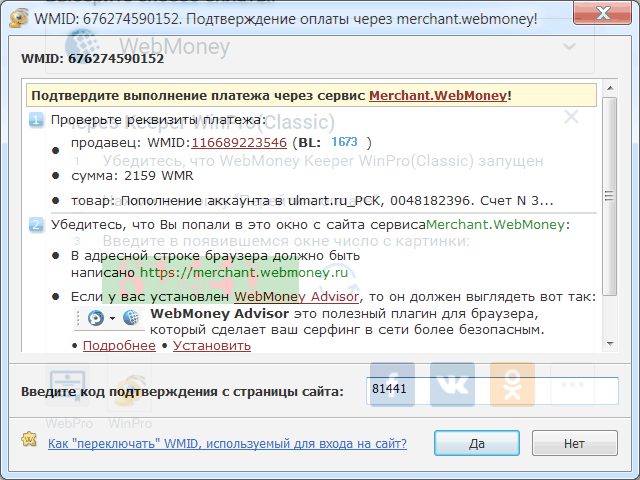Click the scrollbar down arrow
The image size is (640, 480).
[x=605, y=344]
